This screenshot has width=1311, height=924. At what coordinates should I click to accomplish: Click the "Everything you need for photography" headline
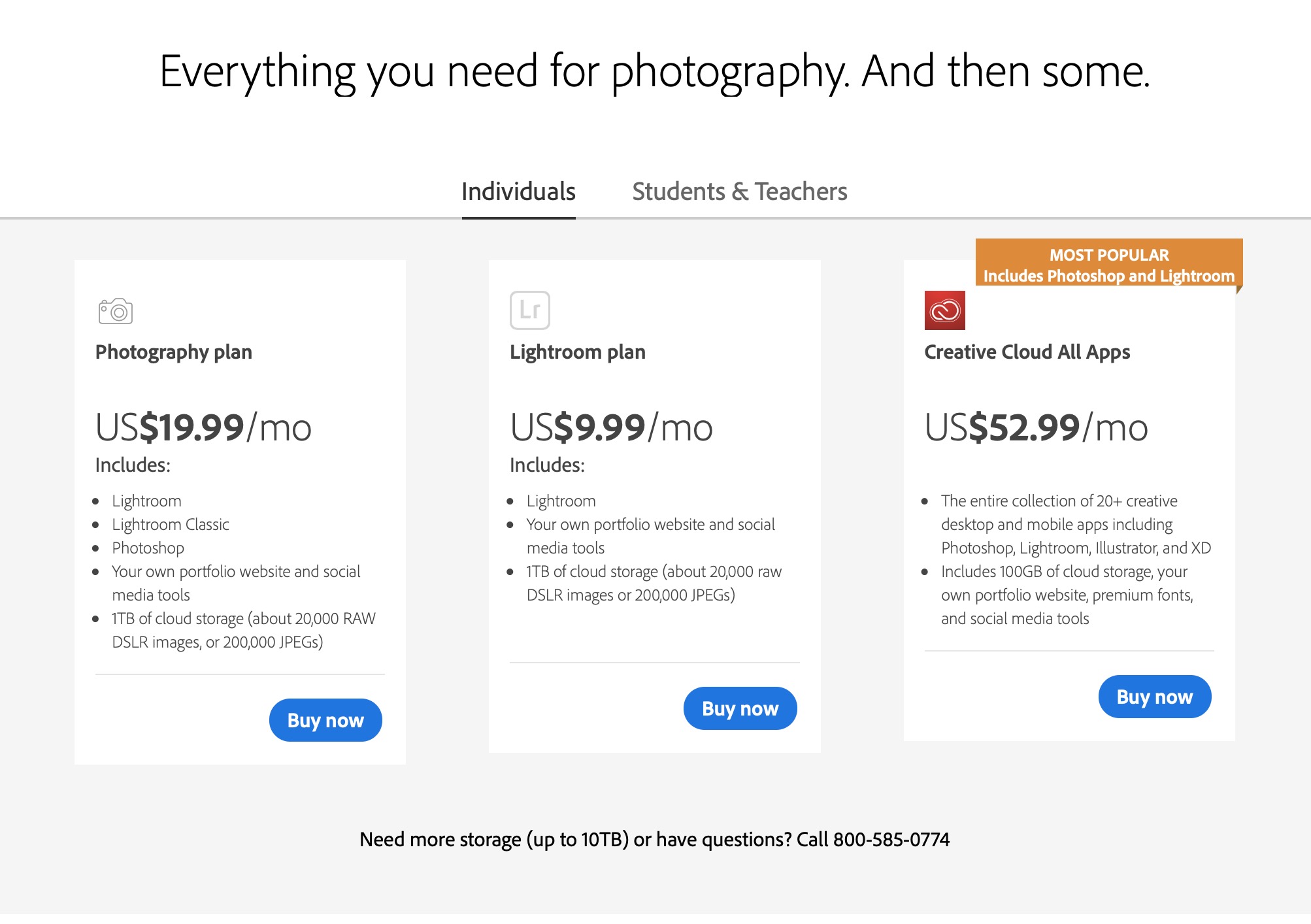(x=655, y=71)
